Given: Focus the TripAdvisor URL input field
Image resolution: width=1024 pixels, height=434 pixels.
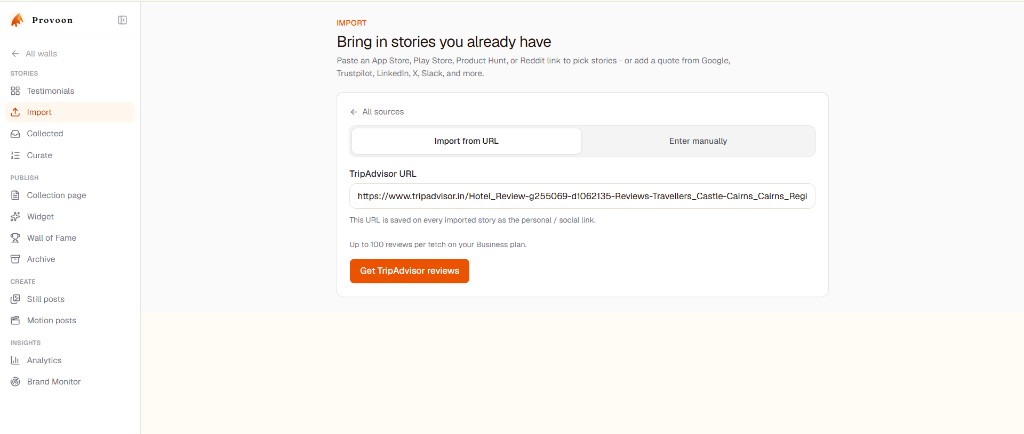Looking at the screenshot, I should pos(583,196).
